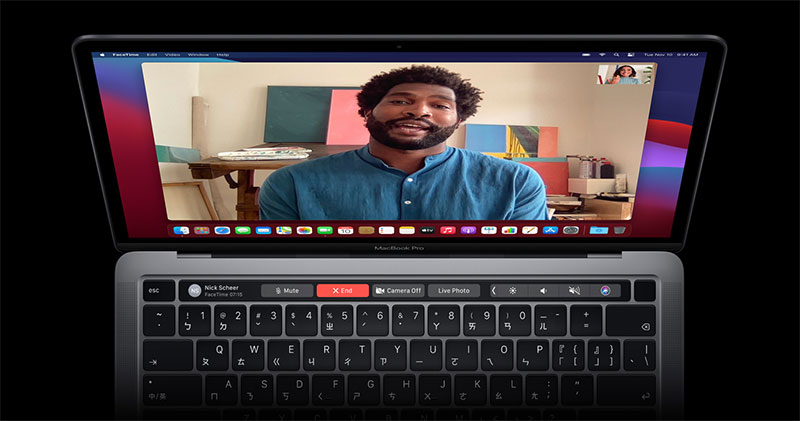Click the esc key
Screen dimensions: 800x421
coord(159,290)
